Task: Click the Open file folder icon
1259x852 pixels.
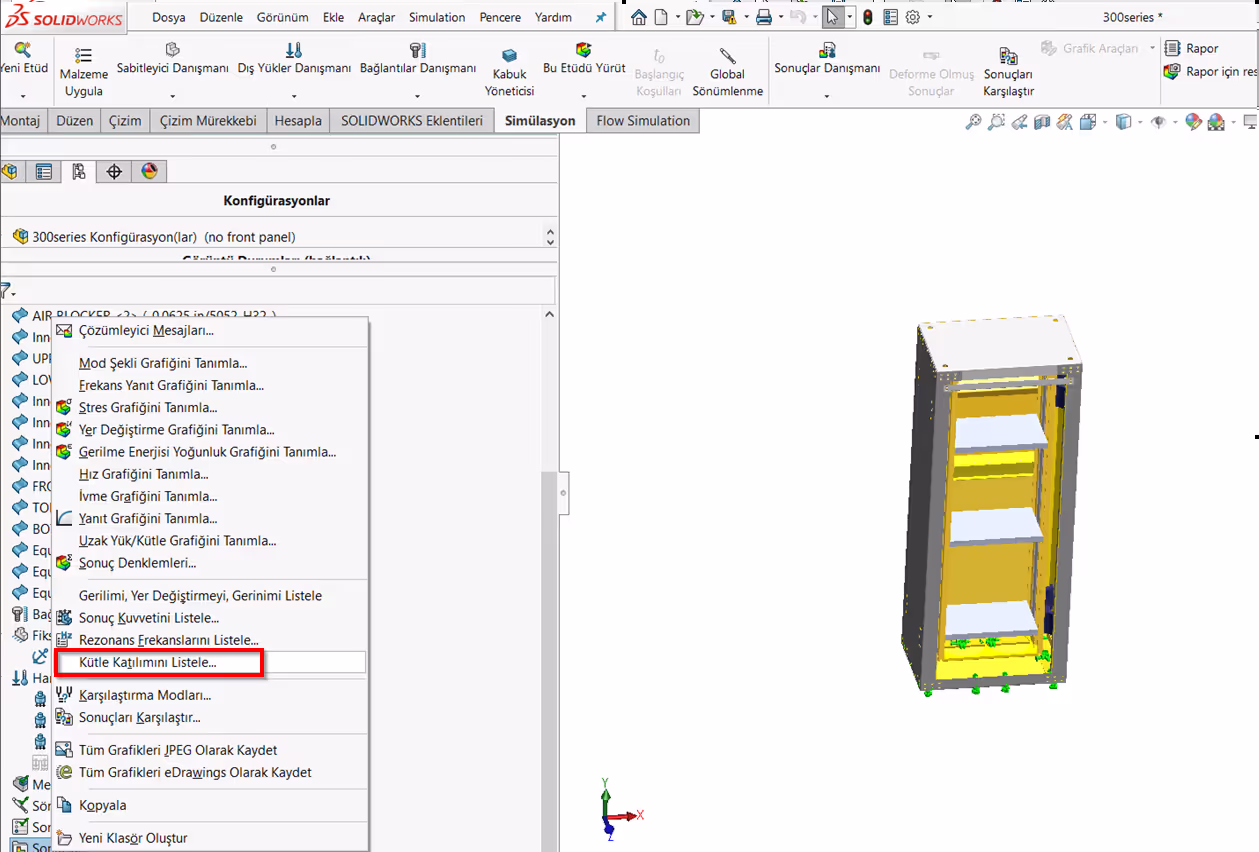Action: pyautogui.click(x=694, y=17)
